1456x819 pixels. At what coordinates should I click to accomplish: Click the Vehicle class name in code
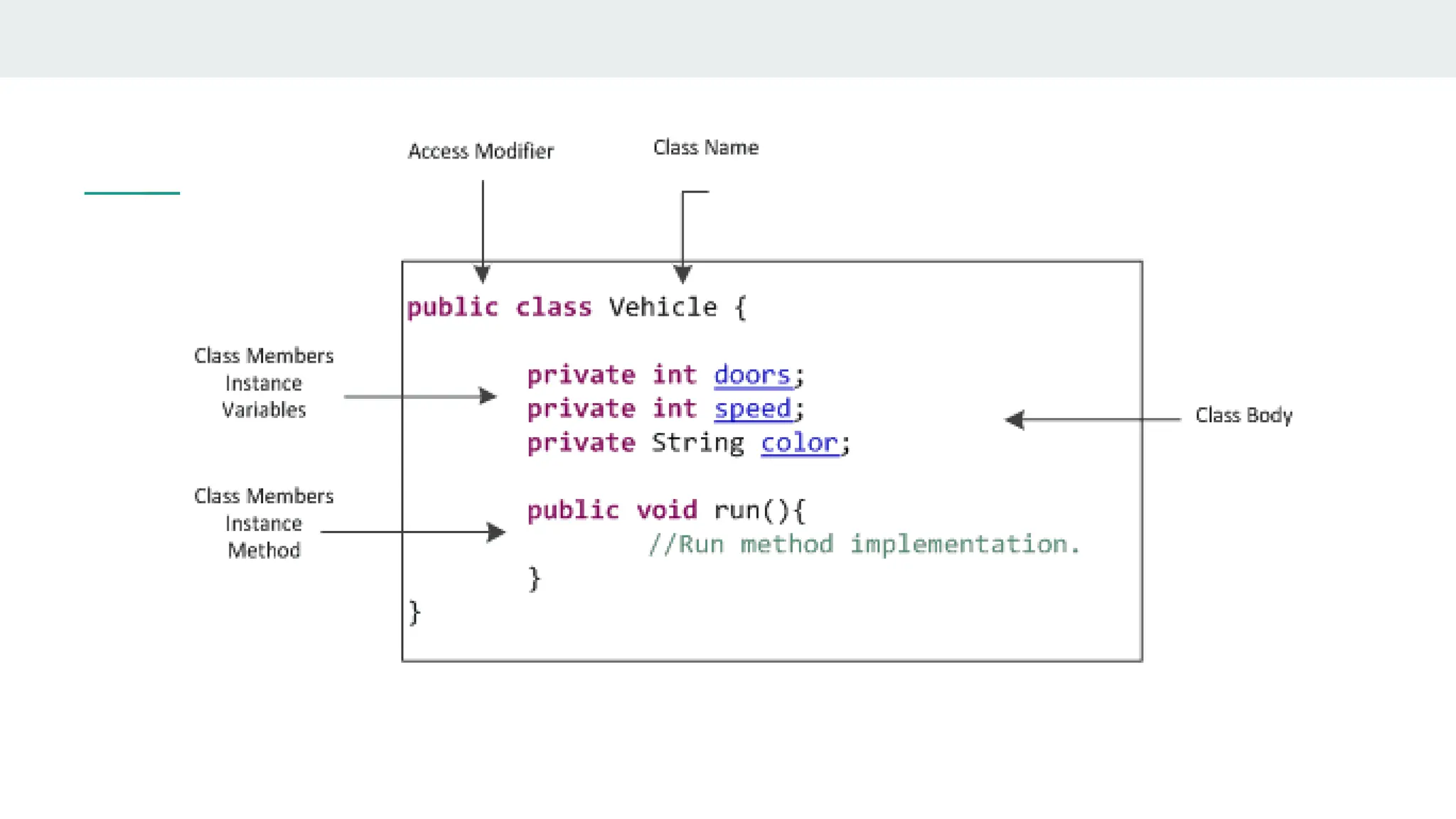(663, 308)
